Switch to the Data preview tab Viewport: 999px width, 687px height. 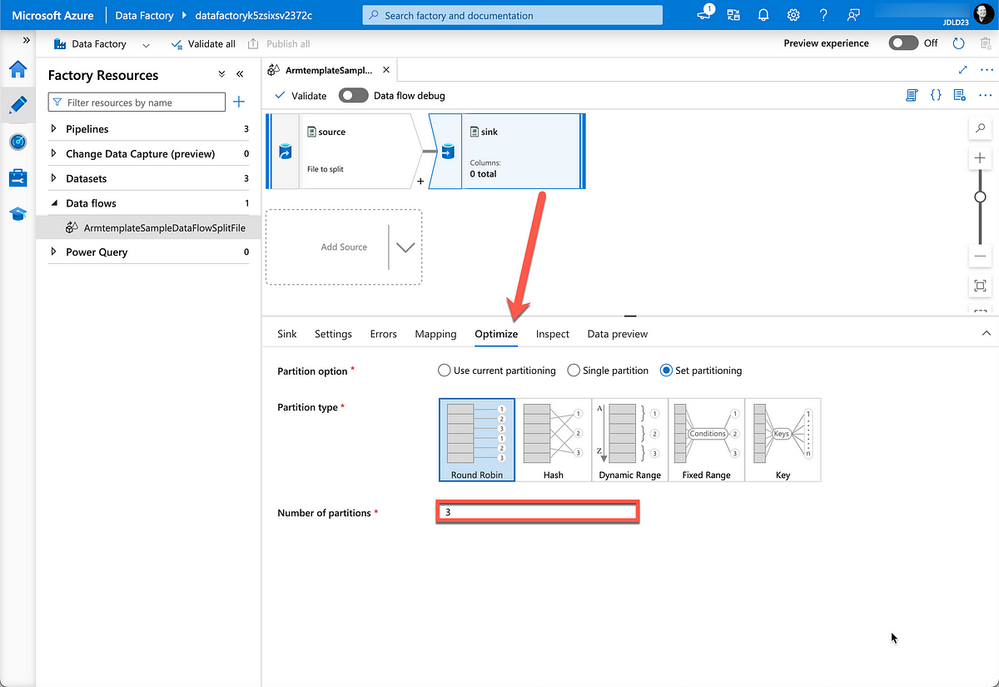(617, 334)
